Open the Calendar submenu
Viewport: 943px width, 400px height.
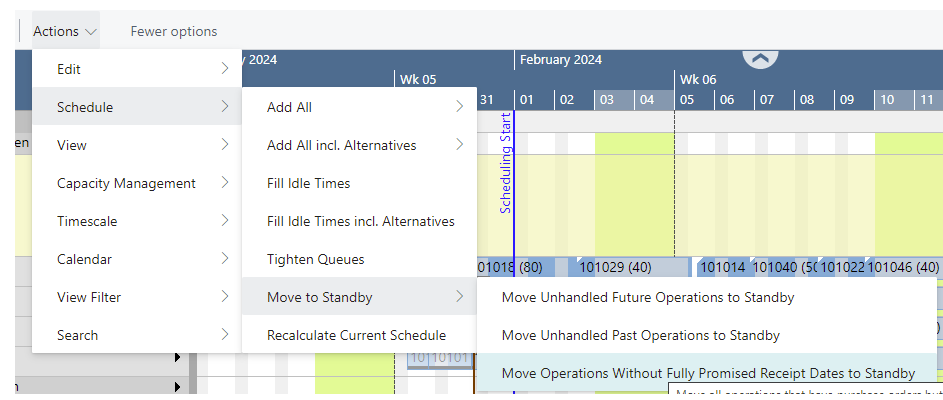137,259
